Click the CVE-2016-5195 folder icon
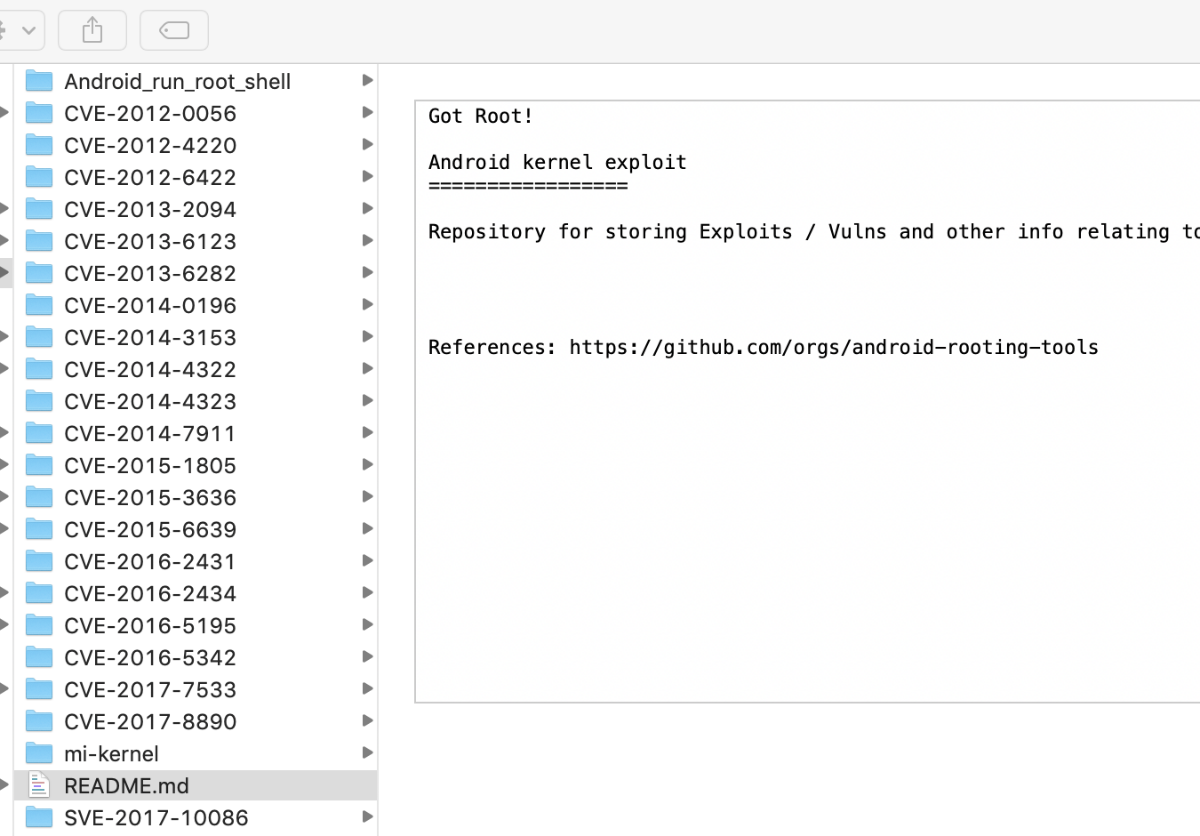The image size is (1200, 836). [x=38, y=625]
